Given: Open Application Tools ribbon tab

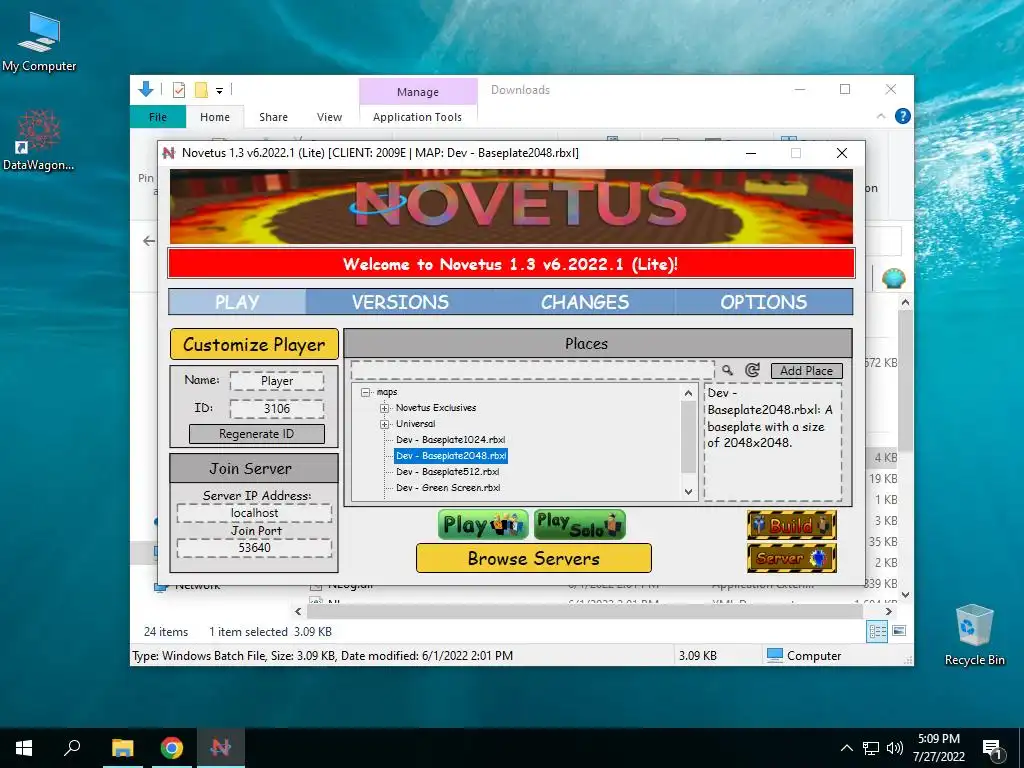Looking at the screenshot, I should [417, 117].
